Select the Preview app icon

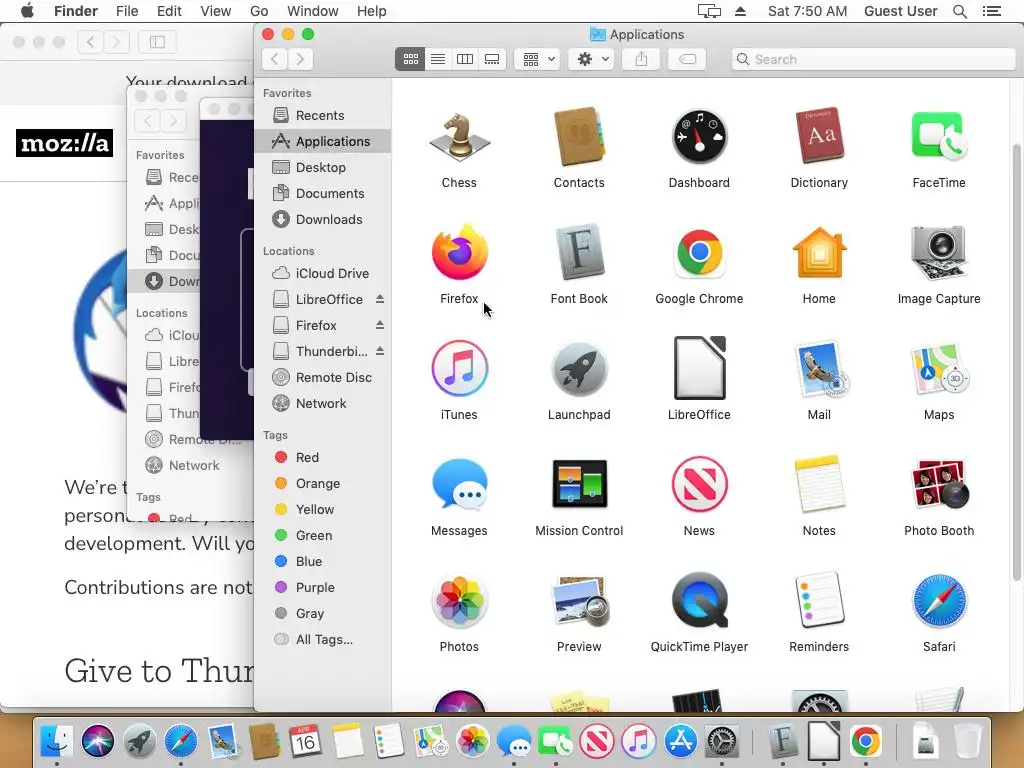pos(579,600)
